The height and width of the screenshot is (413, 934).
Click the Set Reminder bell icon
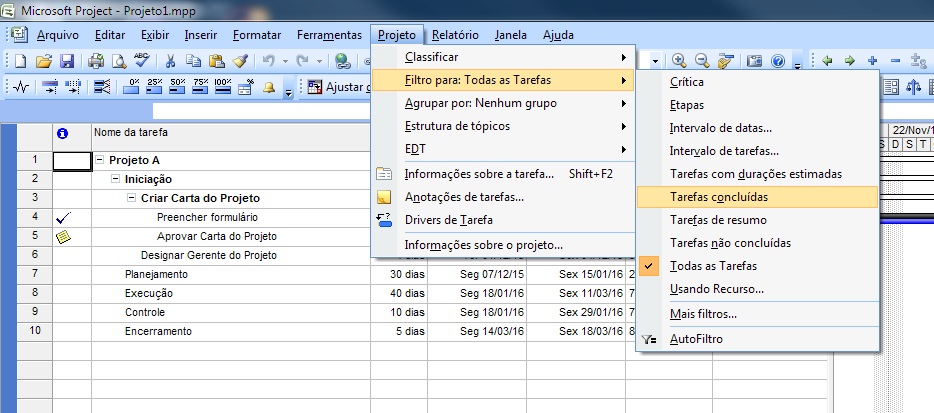[269, 87]
